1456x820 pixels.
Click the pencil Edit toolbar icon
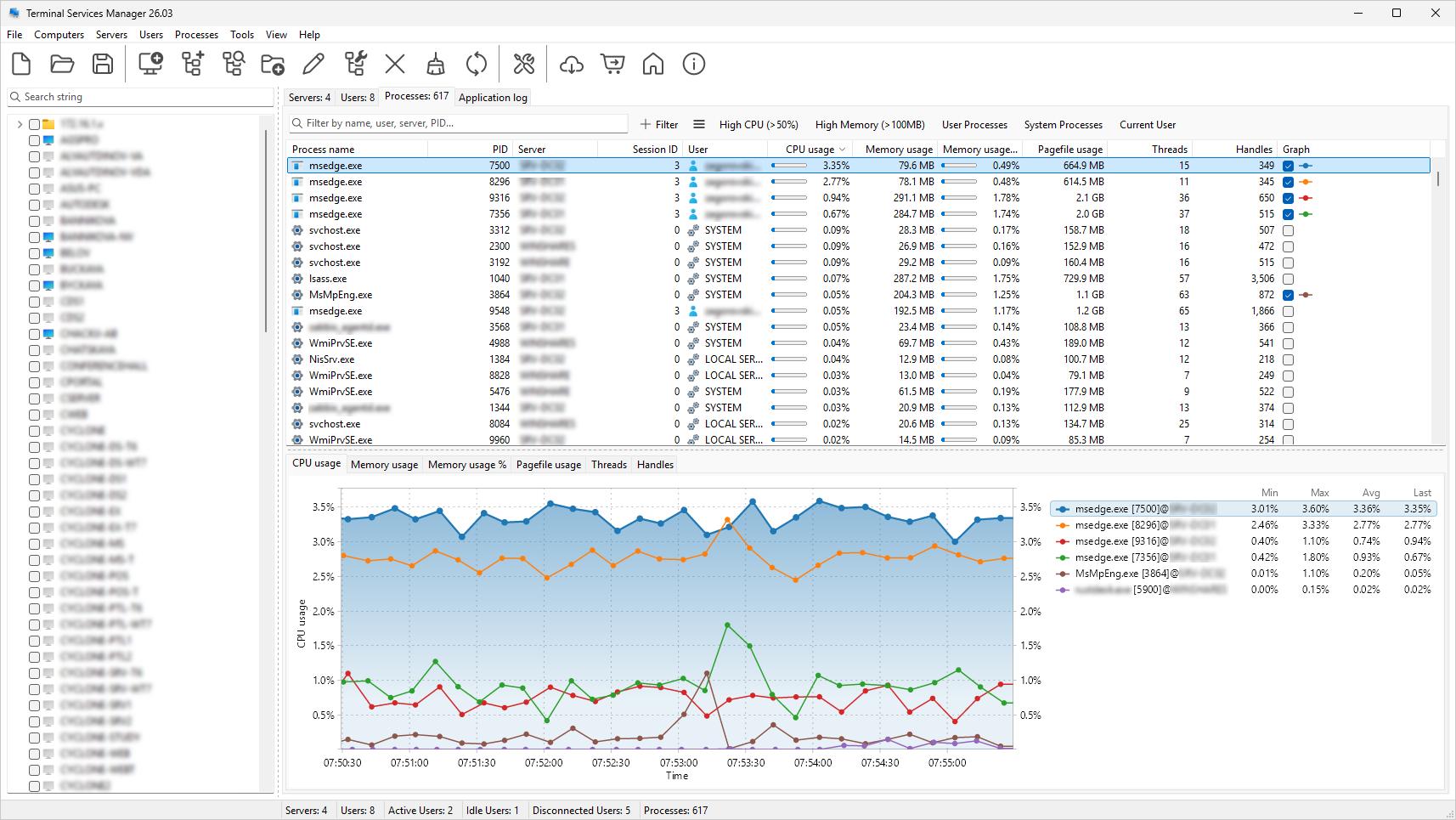313,64
